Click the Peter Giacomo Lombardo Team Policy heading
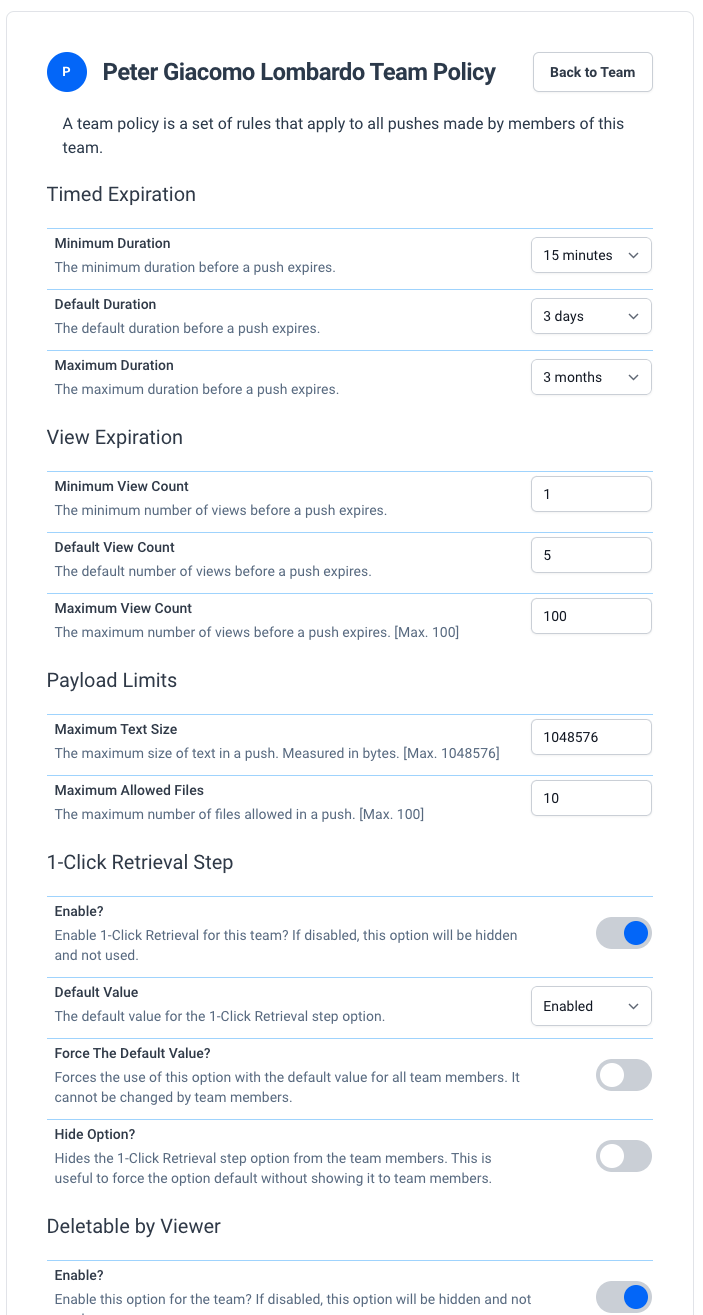 (299, 72)
